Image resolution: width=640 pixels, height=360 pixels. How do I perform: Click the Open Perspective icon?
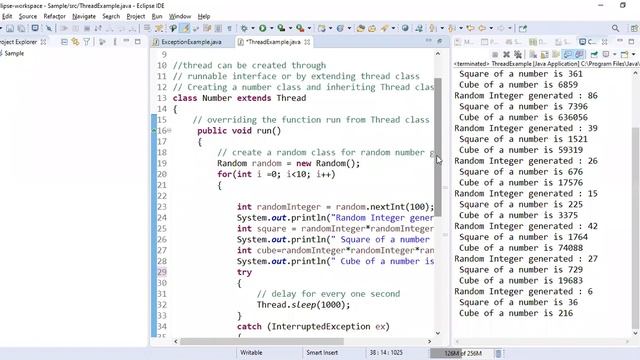point(634,28)
